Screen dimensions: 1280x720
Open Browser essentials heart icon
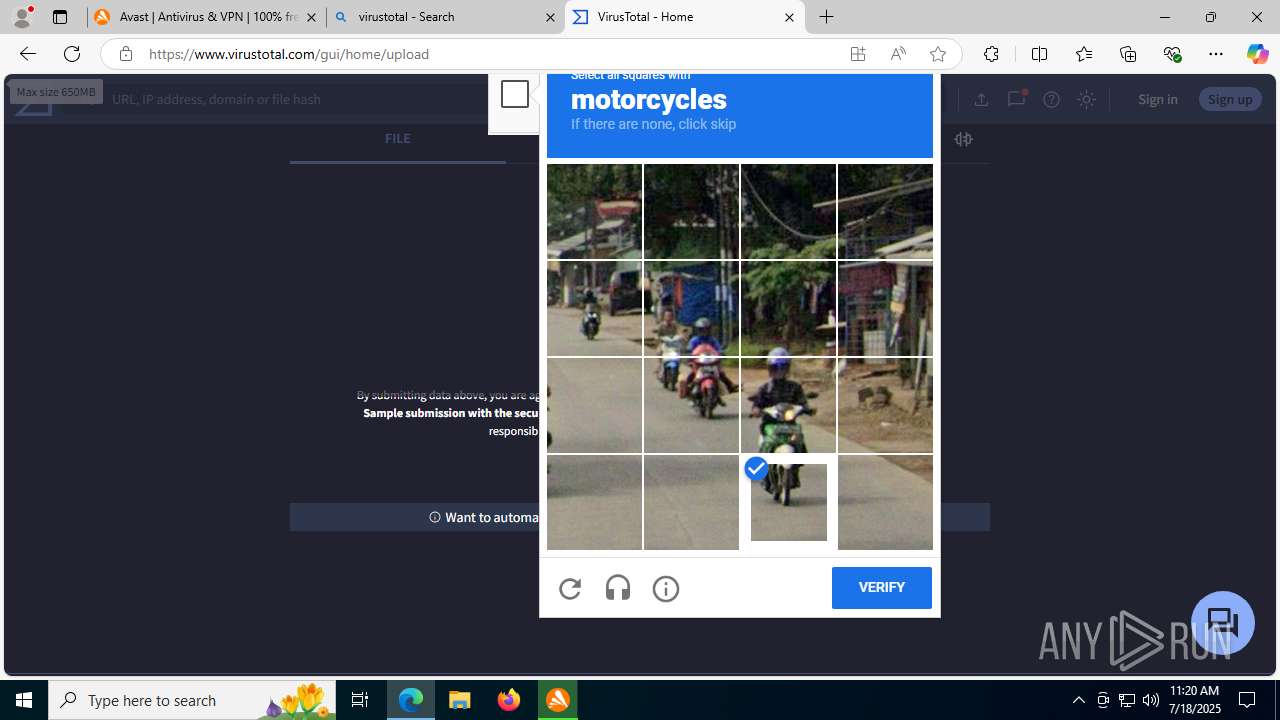click(1172, 54)
